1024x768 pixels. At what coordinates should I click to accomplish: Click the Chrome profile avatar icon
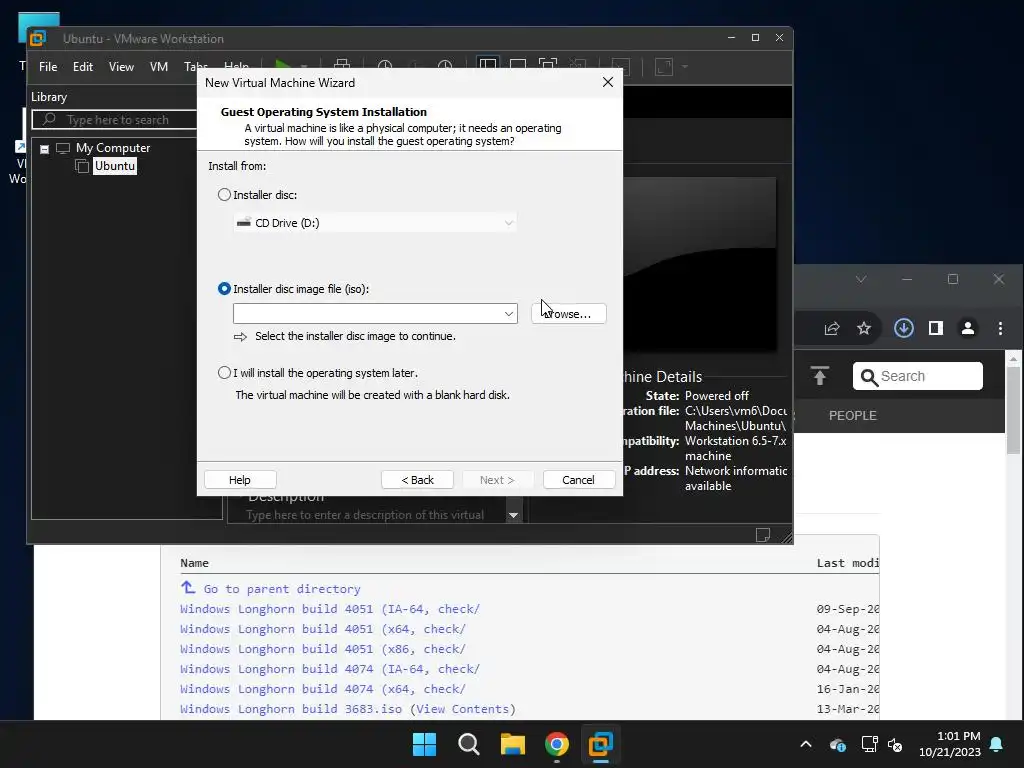[968, 328]
